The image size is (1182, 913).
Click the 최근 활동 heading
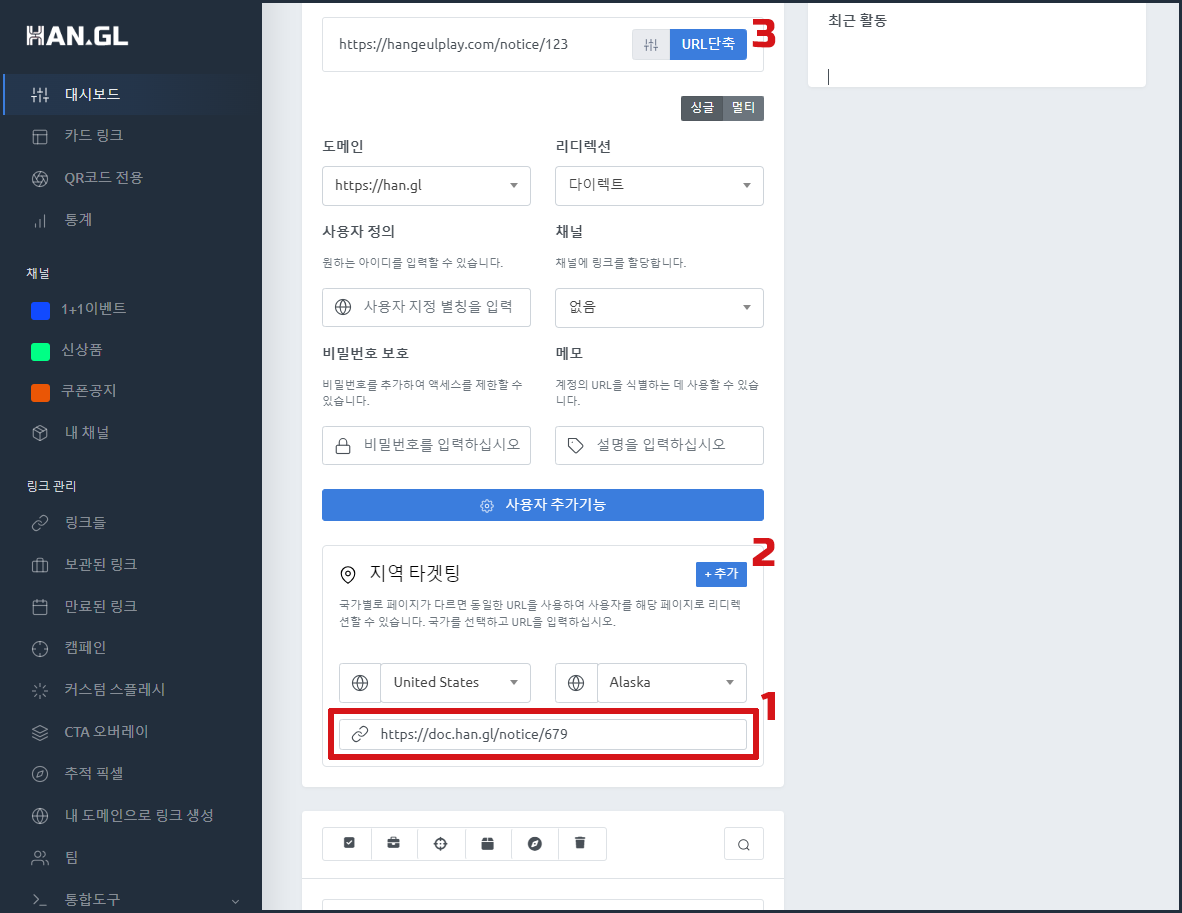point(857,20)
